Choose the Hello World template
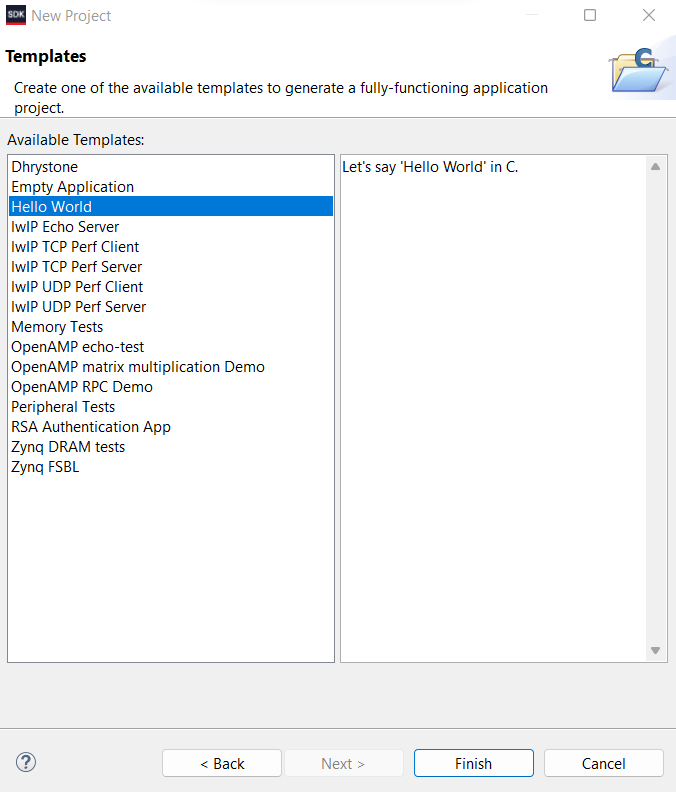 coord(51,207)
